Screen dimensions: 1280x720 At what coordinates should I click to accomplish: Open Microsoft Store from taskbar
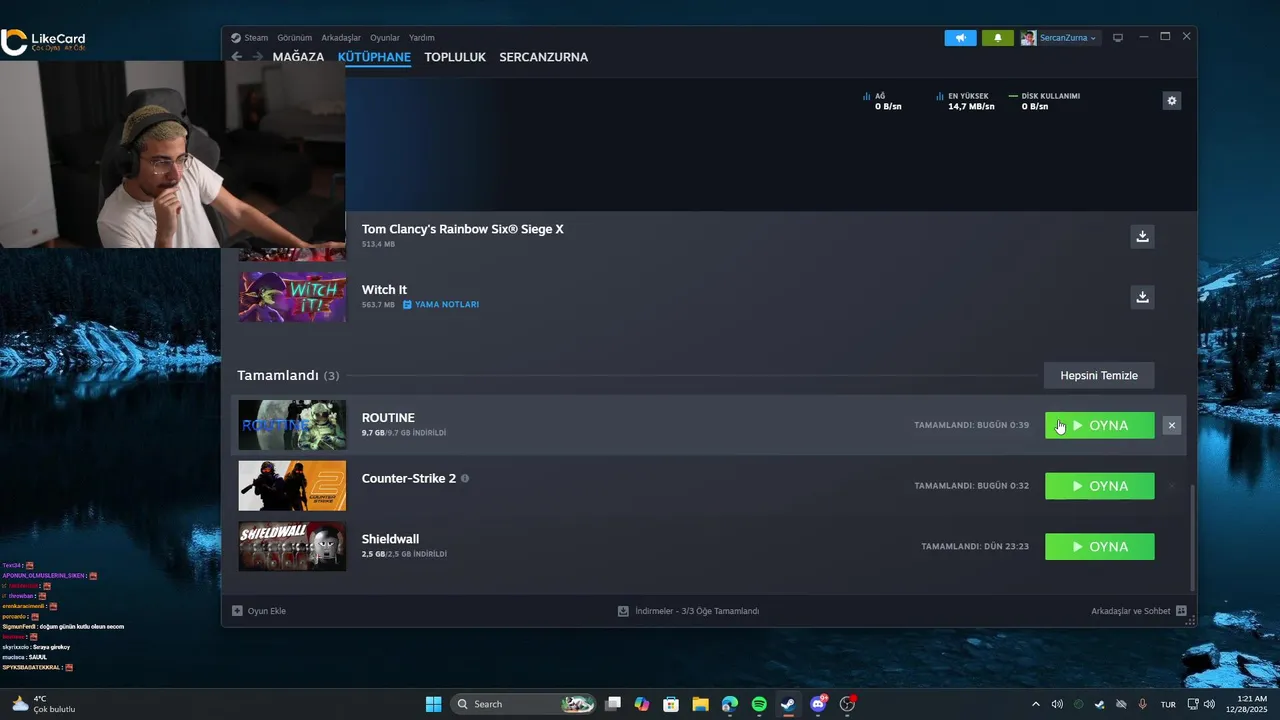[671, 704]
